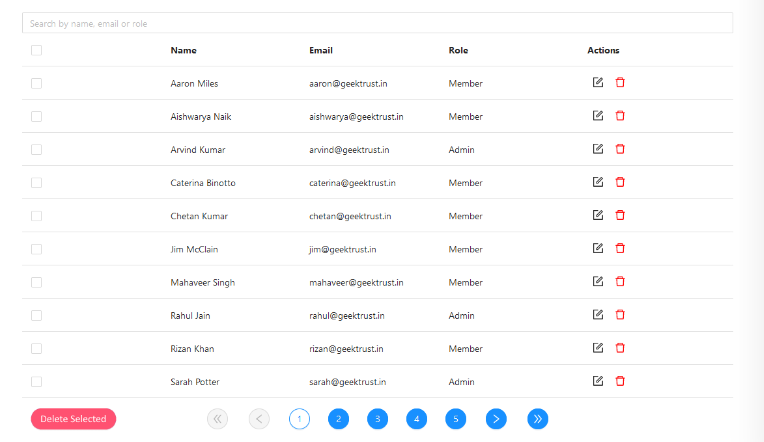This screenshot has width=764, height=442.
Task: Delete Aishwarya Naik entry
Action: click(x=620, y=115)
